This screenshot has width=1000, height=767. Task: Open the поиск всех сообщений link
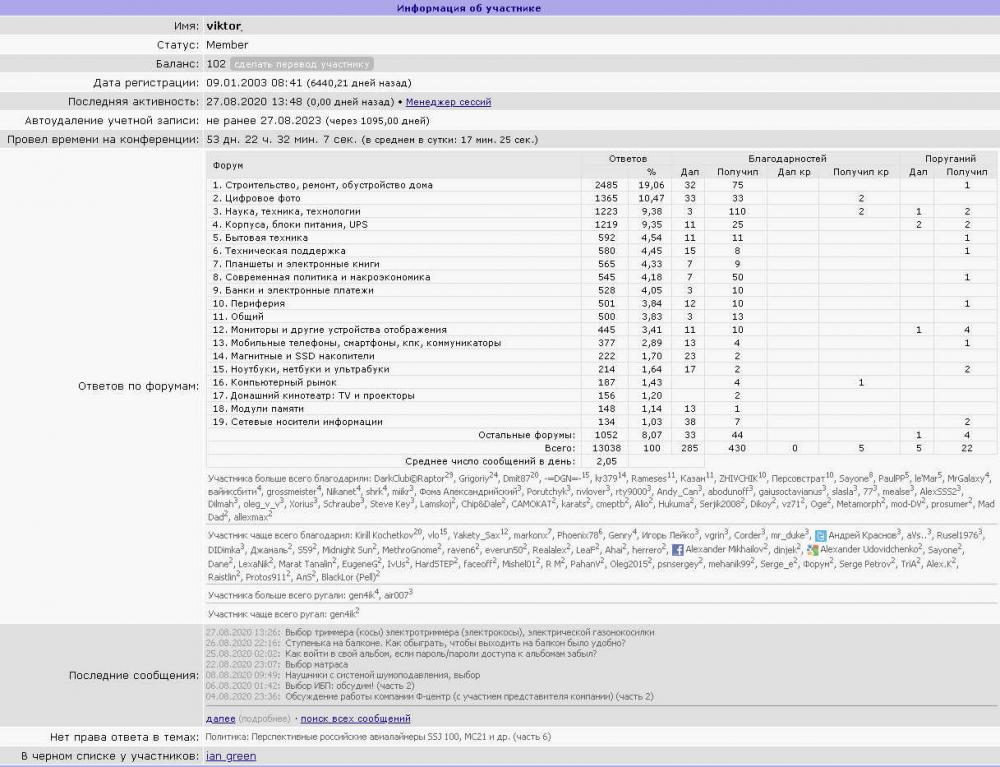355,719
